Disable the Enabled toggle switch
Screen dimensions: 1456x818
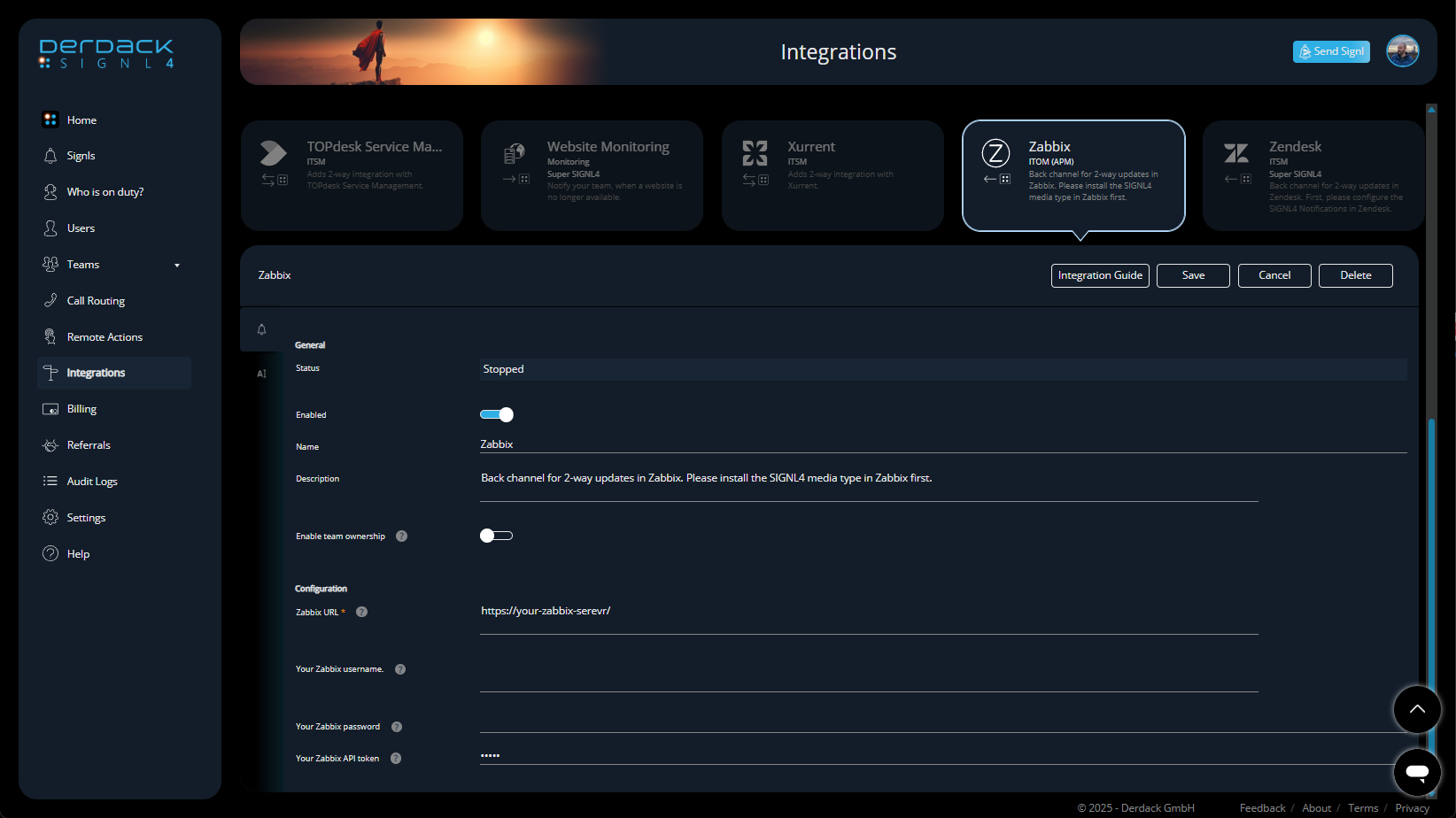[497, 414]
